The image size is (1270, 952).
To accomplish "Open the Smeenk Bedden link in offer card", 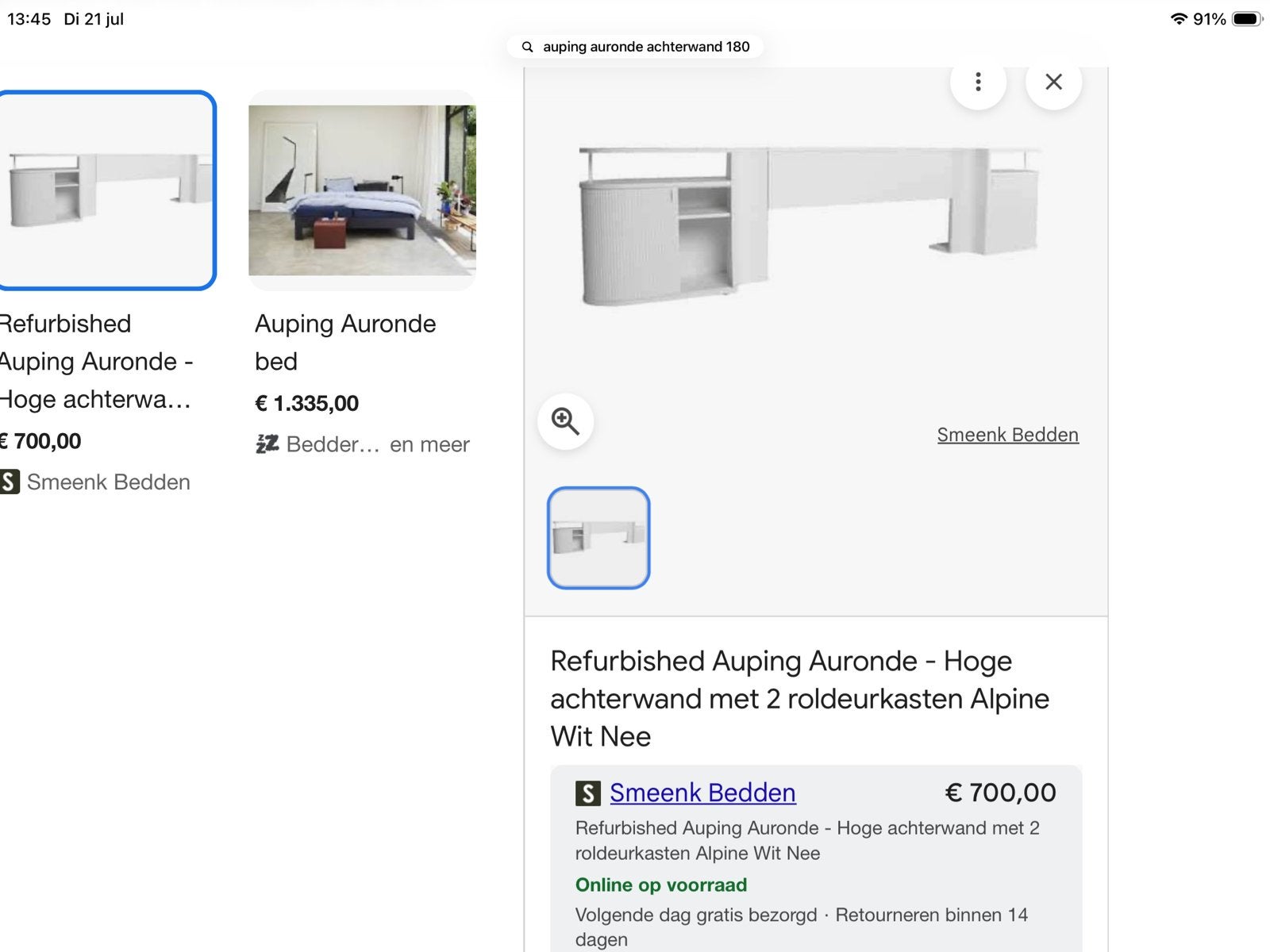I will coord(702,793).
